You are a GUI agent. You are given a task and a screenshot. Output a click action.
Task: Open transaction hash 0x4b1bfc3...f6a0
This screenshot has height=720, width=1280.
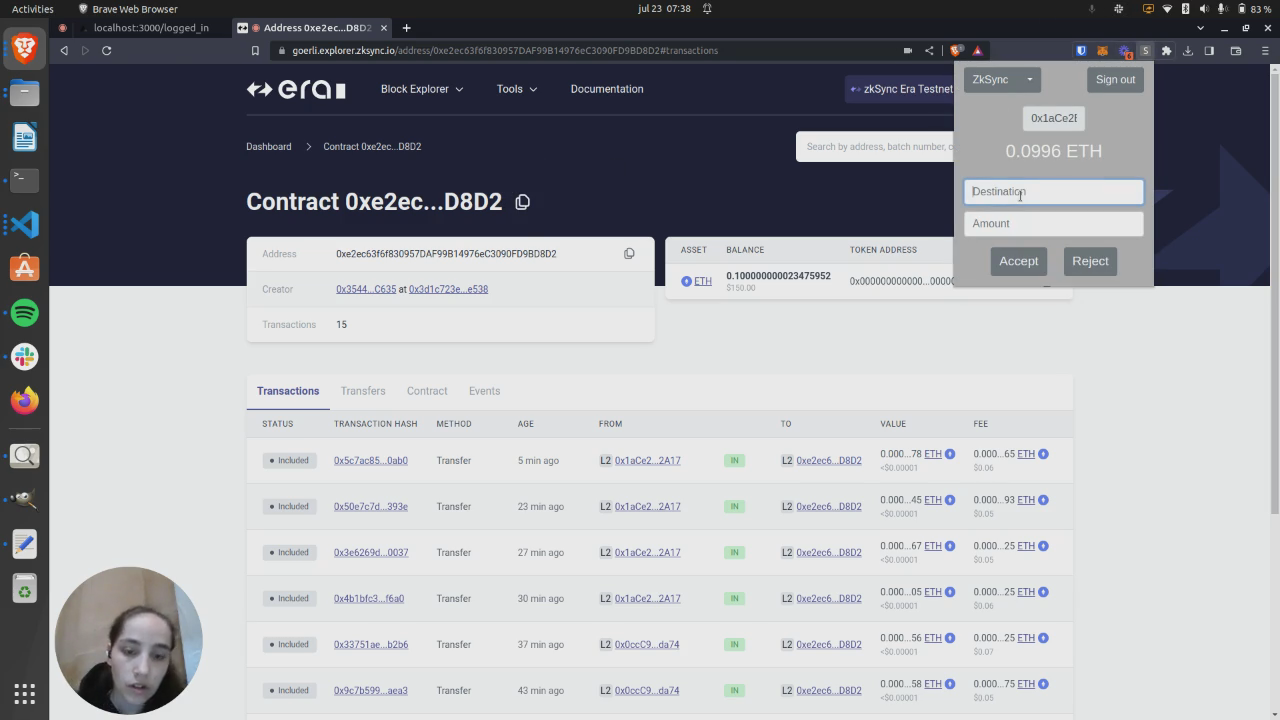point(369,599)
